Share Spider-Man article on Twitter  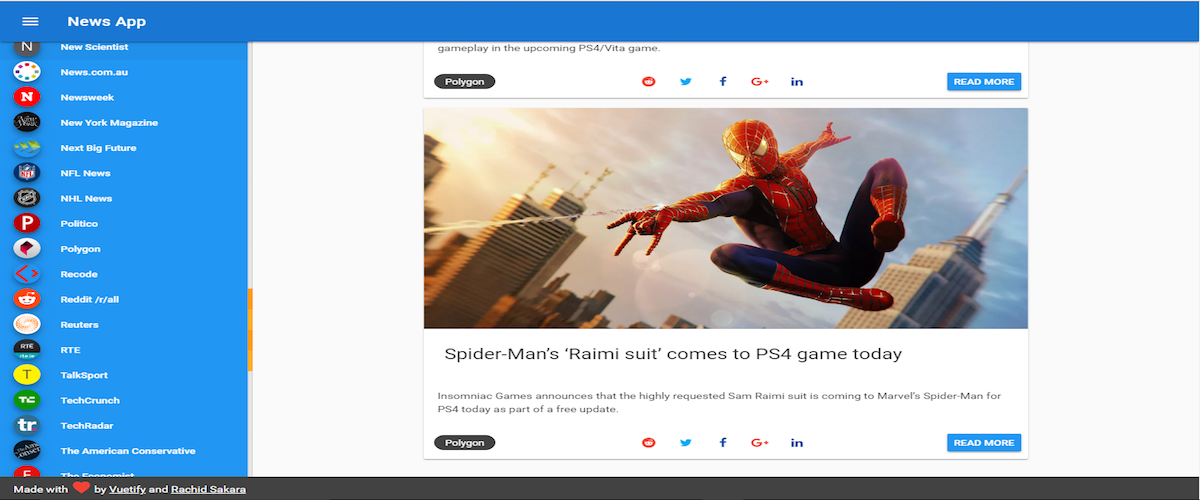[686, 442]
